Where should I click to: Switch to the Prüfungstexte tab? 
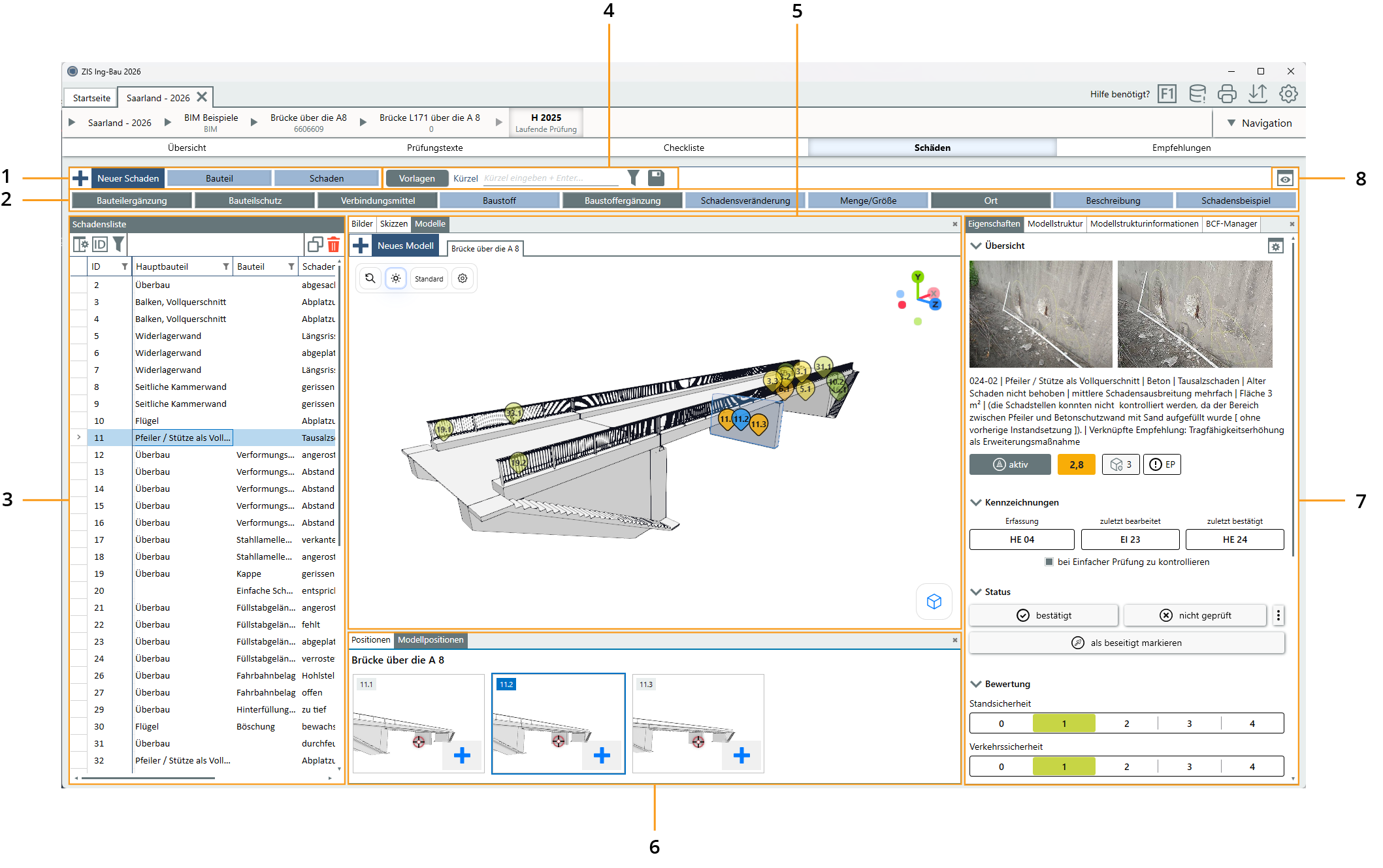pos(435,148)
